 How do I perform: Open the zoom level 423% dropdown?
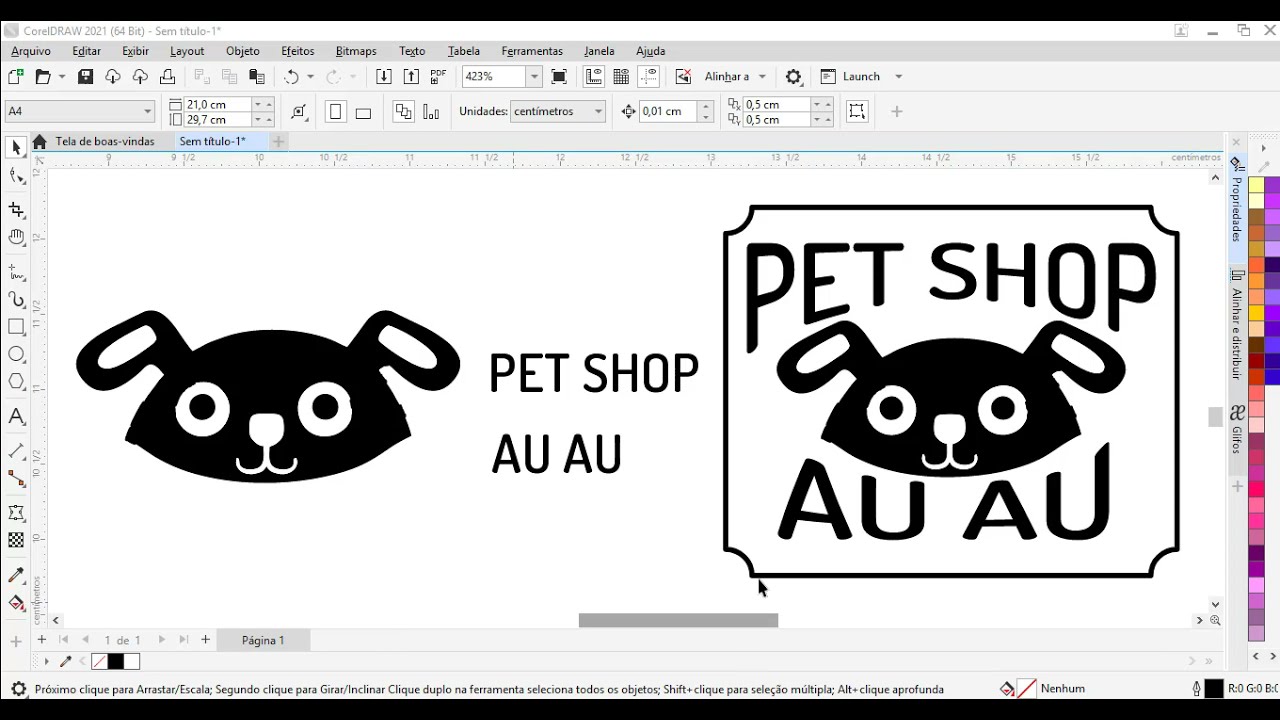pyautogui.click(x=534, y=76)
